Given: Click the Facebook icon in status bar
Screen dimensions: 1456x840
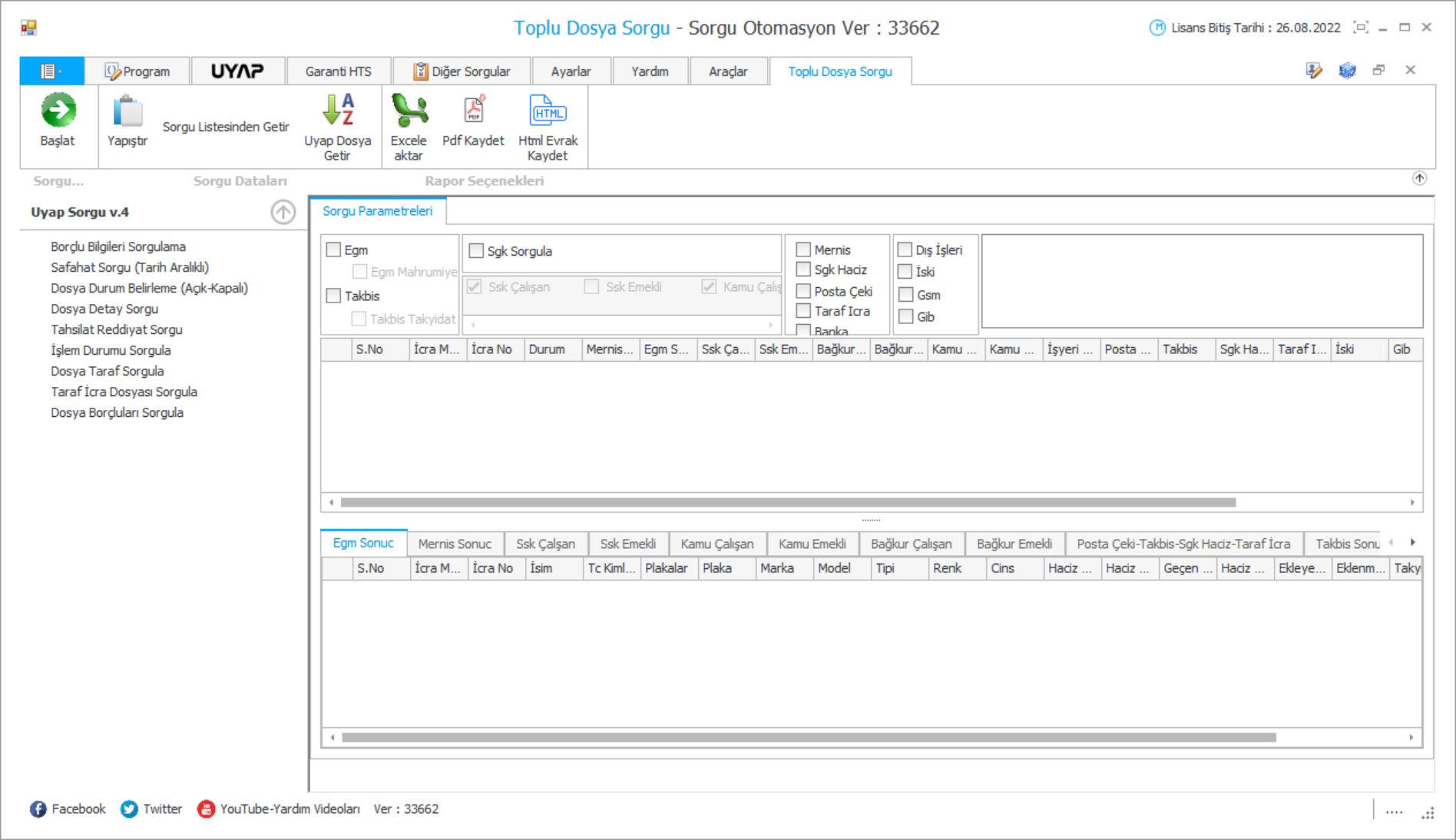Looking at the screenshot, I should point(38,809).
